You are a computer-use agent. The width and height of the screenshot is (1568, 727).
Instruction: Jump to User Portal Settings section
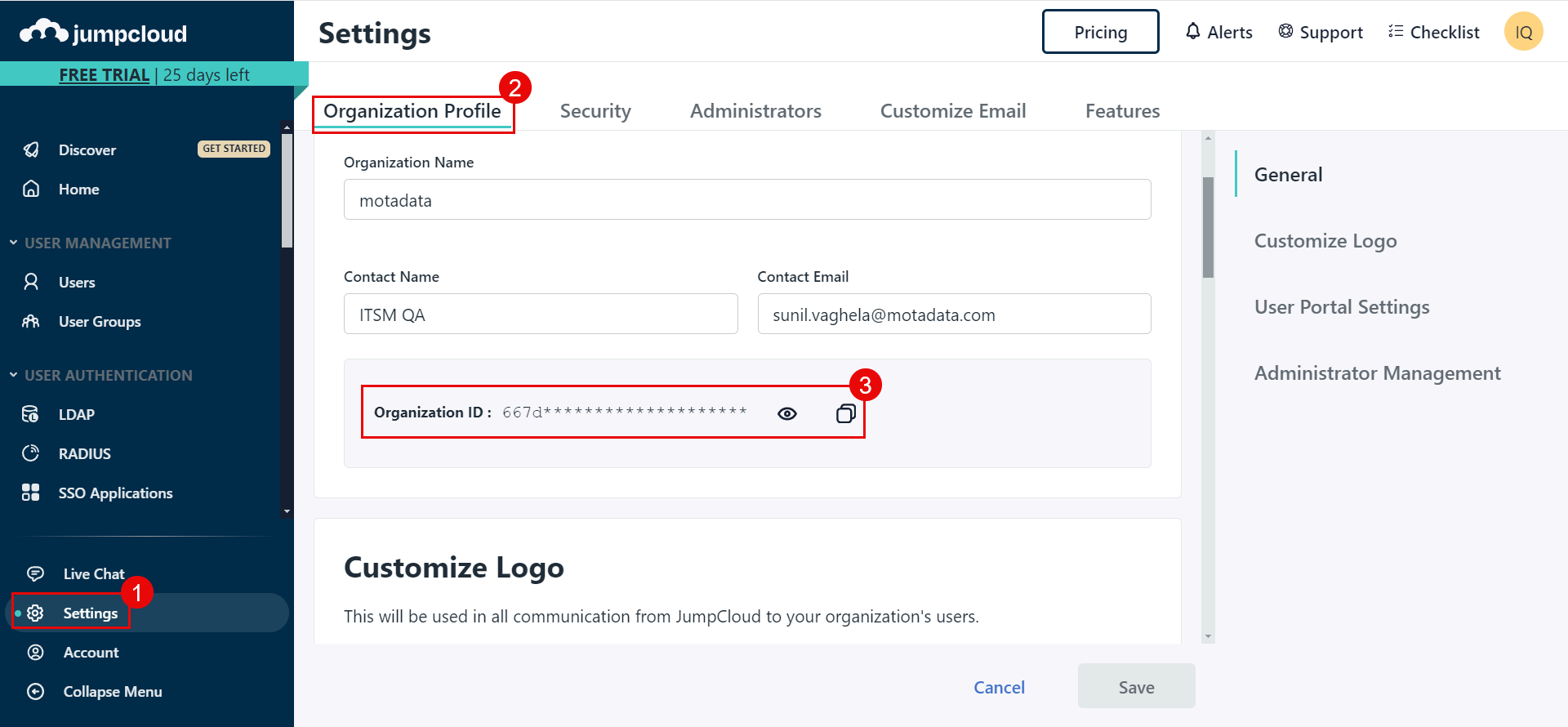pyautogui.click(x=1341, y=307)
